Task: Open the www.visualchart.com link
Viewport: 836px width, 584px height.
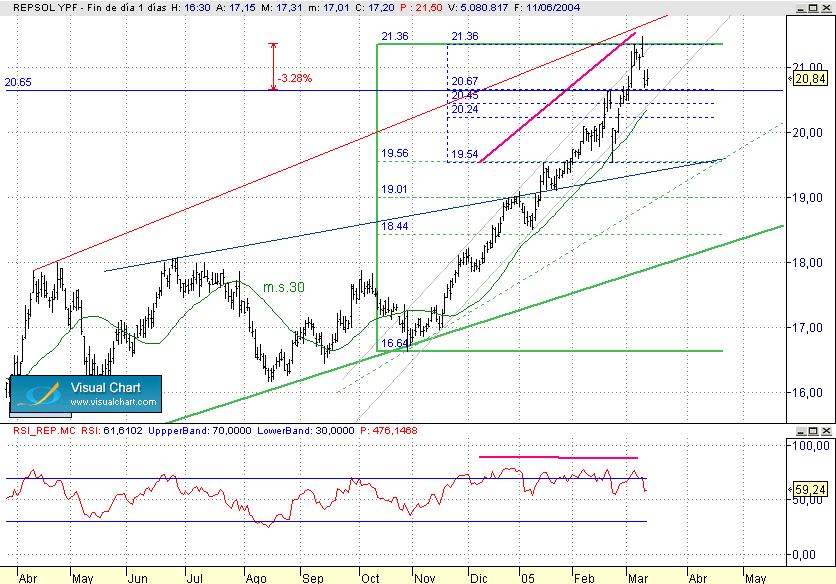Action: [113, 402]
